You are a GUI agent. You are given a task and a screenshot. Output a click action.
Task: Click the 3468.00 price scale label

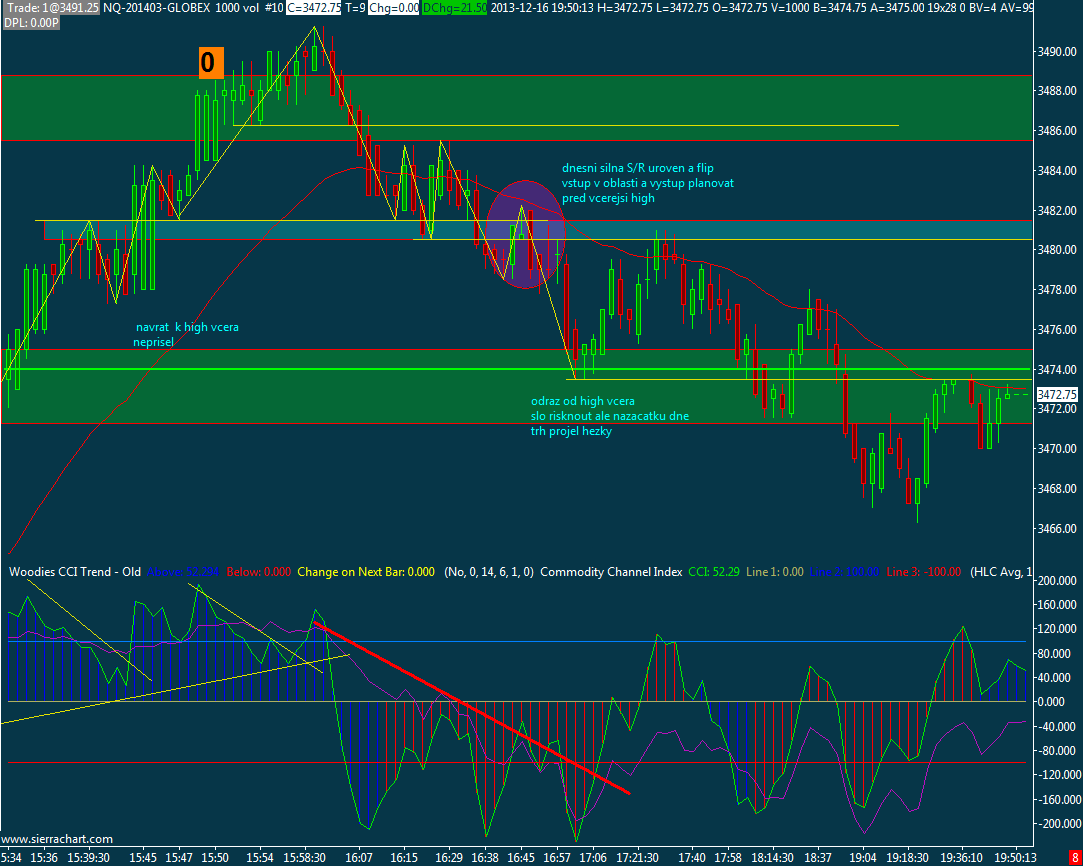coord(1057,489)
